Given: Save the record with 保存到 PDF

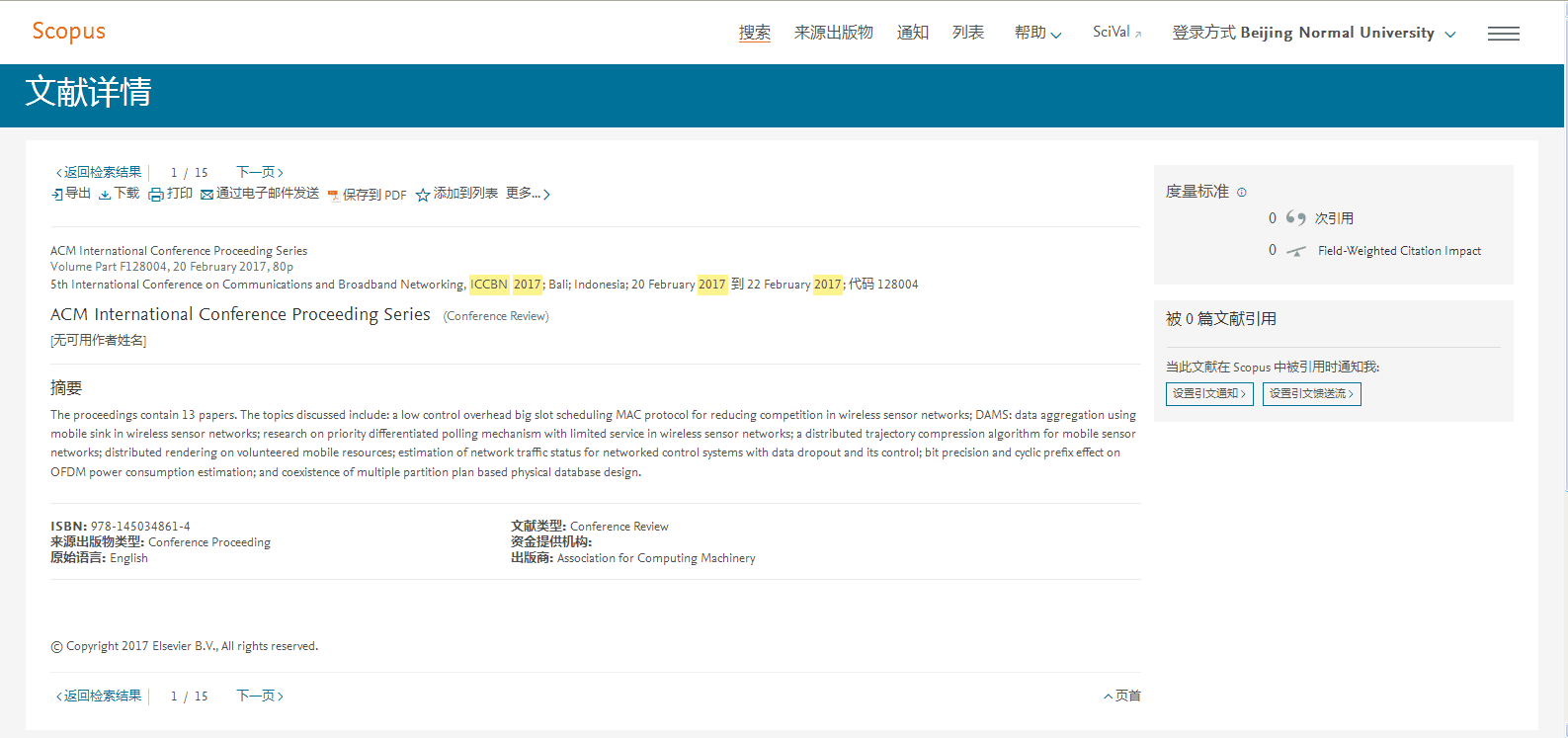Looking at the screenshot, I should pos(368,195).
